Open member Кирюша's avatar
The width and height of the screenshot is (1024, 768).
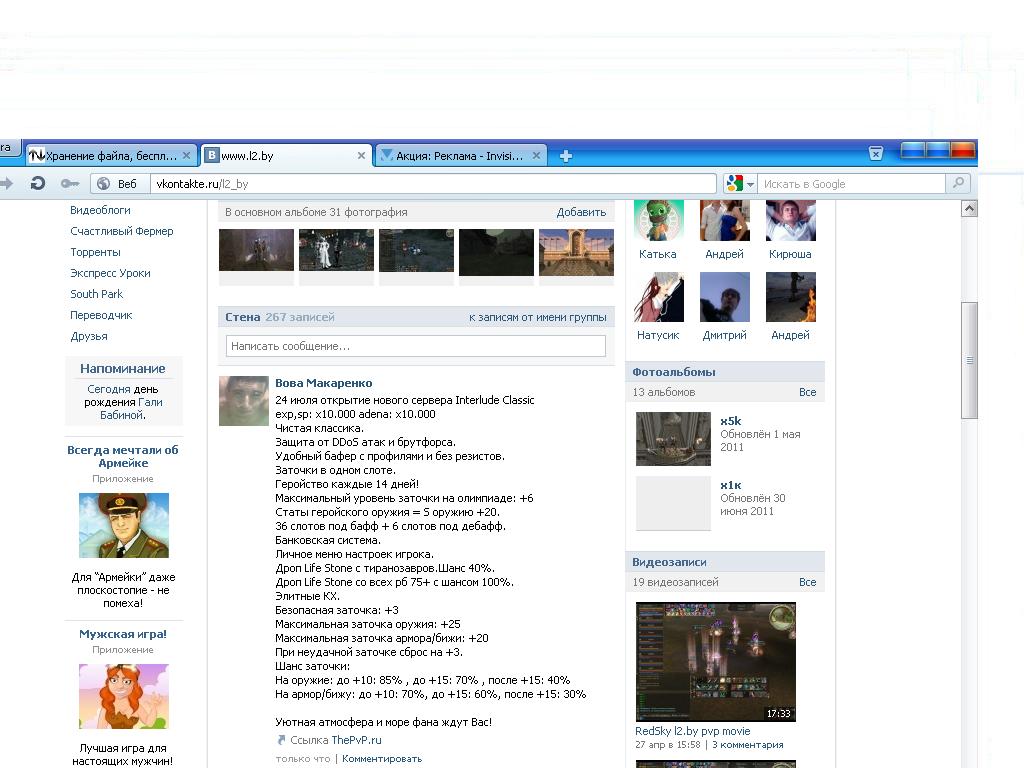click(x=791, y=221)
